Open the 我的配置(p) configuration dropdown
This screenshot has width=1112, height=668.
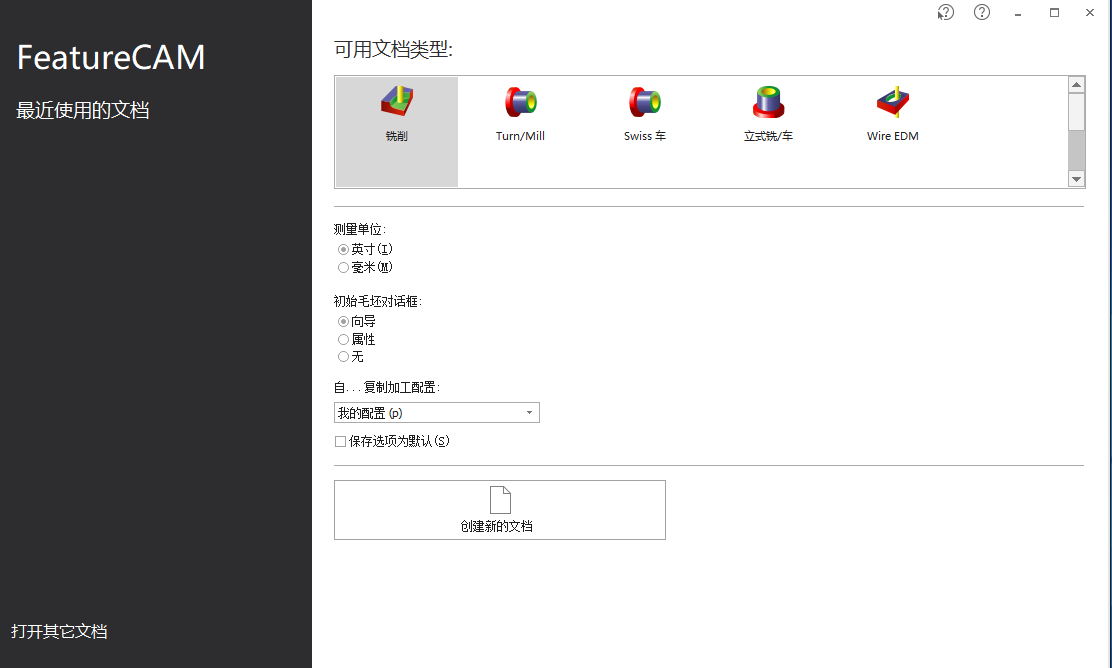437,413
